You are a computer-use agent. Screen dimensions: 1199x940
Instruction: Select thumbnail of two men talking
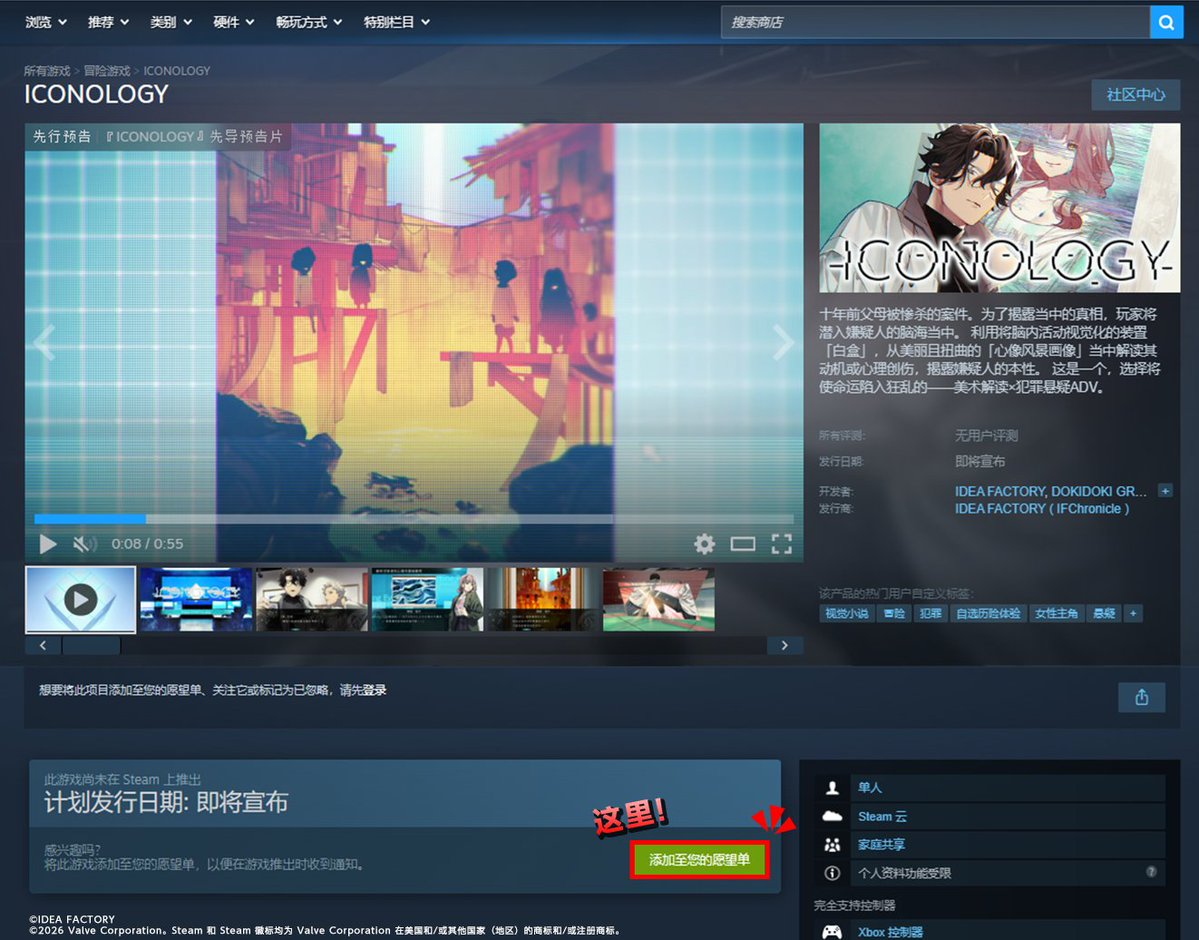pos(311,600)
